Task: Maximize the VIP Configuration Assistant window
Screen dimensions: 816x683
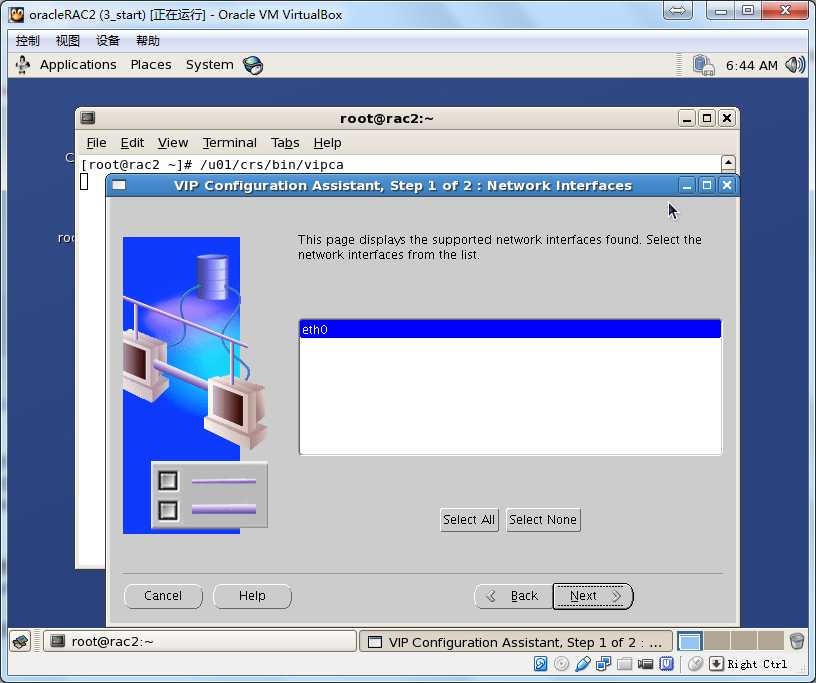Action: click(707, 185)
